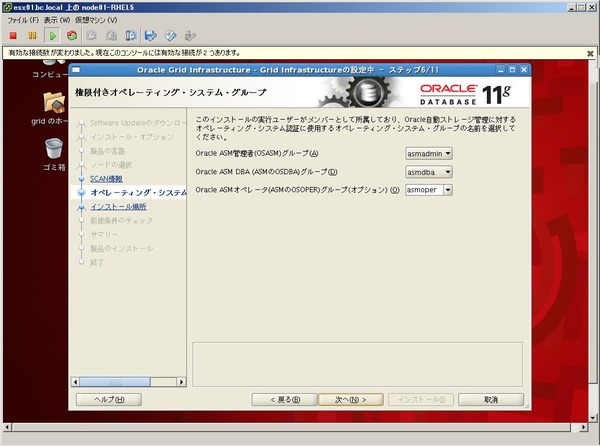Click the message area box at bottom

click(x=357, y=364)
